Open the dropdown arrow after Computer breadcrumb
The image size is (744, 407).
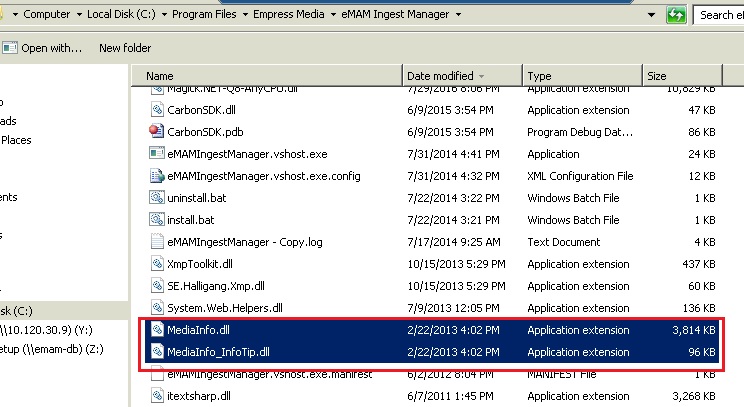point(79,15)
